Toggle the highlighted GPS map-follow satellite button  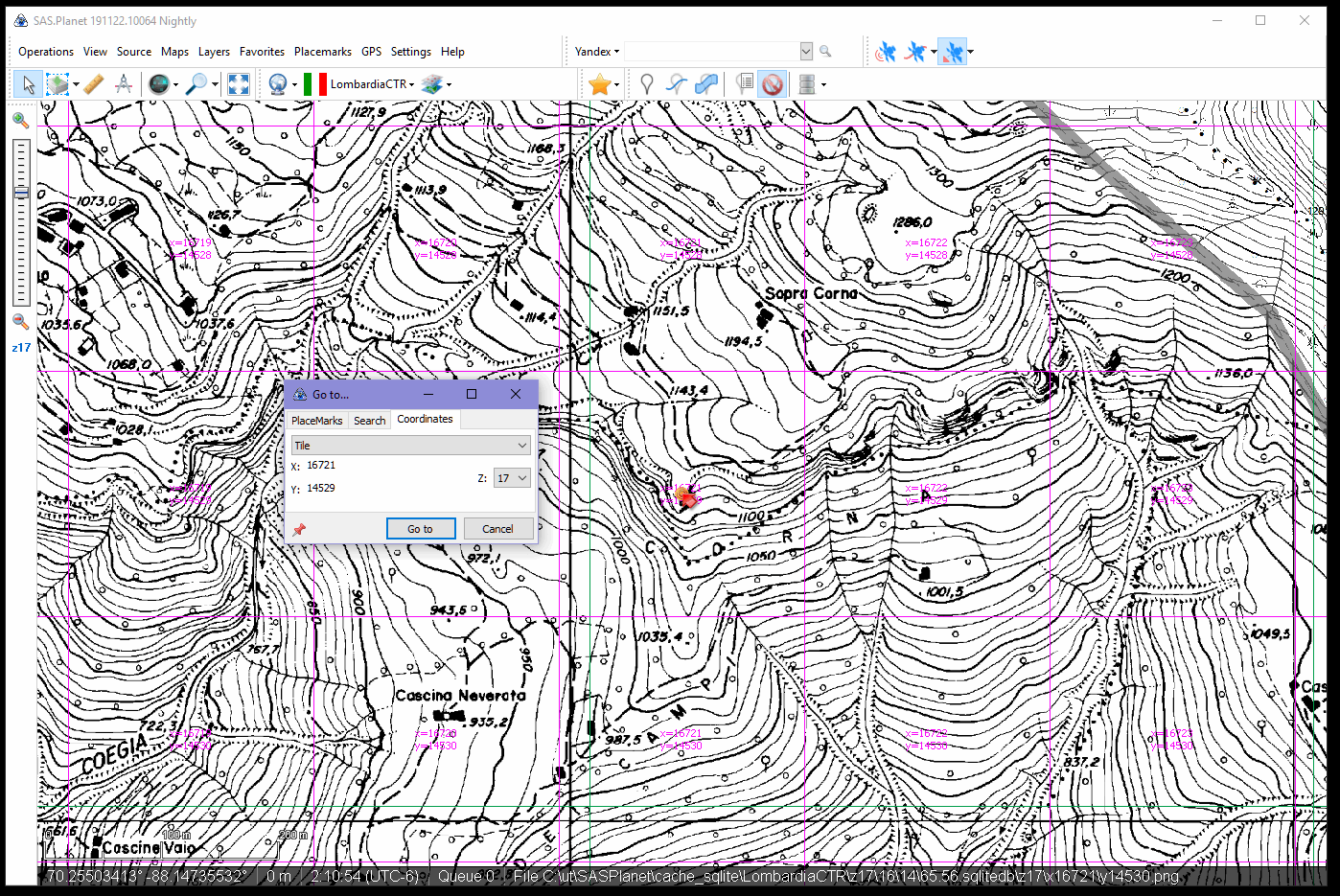(951, 52)
